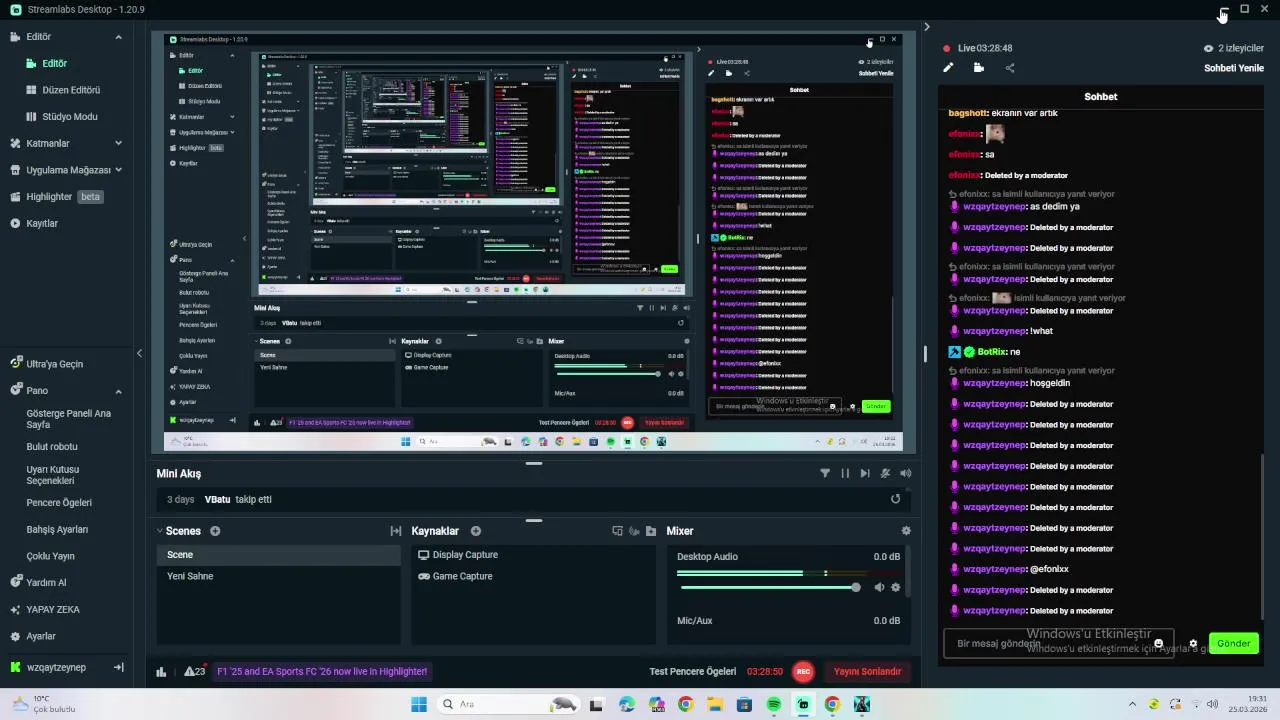Select the Display Capture source
Viewport: 1280px width, 720px height.
[533, 555]
